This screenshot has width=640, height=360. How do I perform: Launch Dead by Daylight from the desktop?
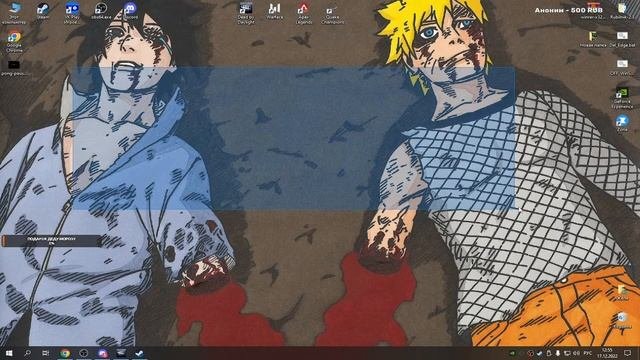pos(246,13)
